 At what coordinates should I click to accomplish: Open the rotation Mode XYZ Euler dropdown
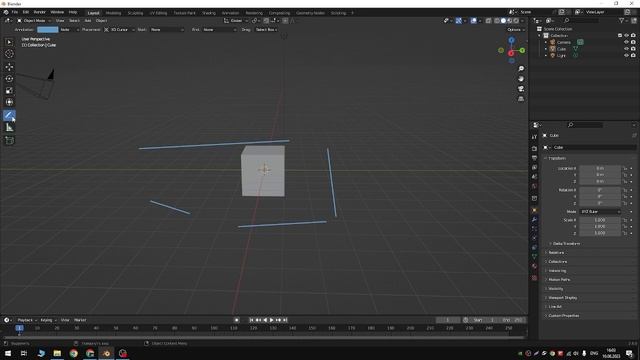tap(600, 211)
